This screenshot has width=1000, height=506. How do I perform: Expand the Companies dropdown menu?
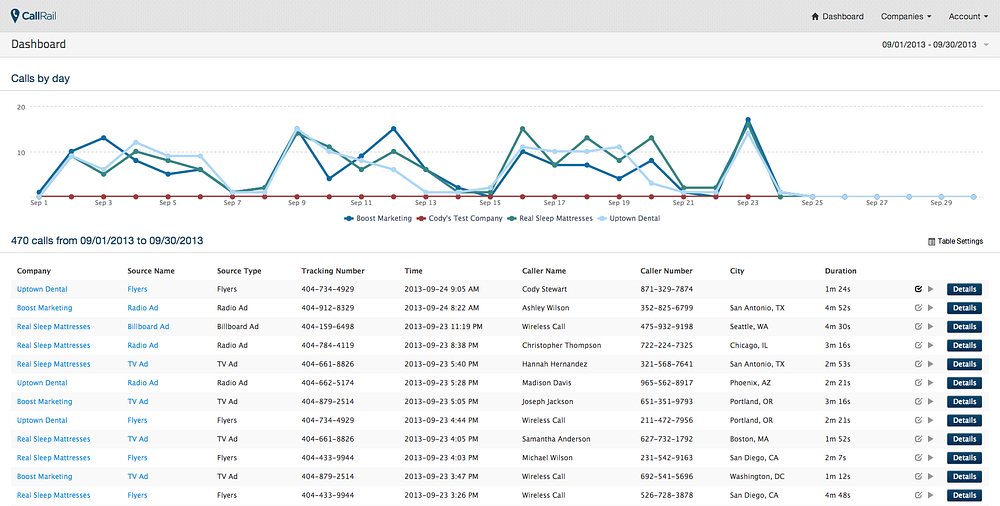(906, 17)
